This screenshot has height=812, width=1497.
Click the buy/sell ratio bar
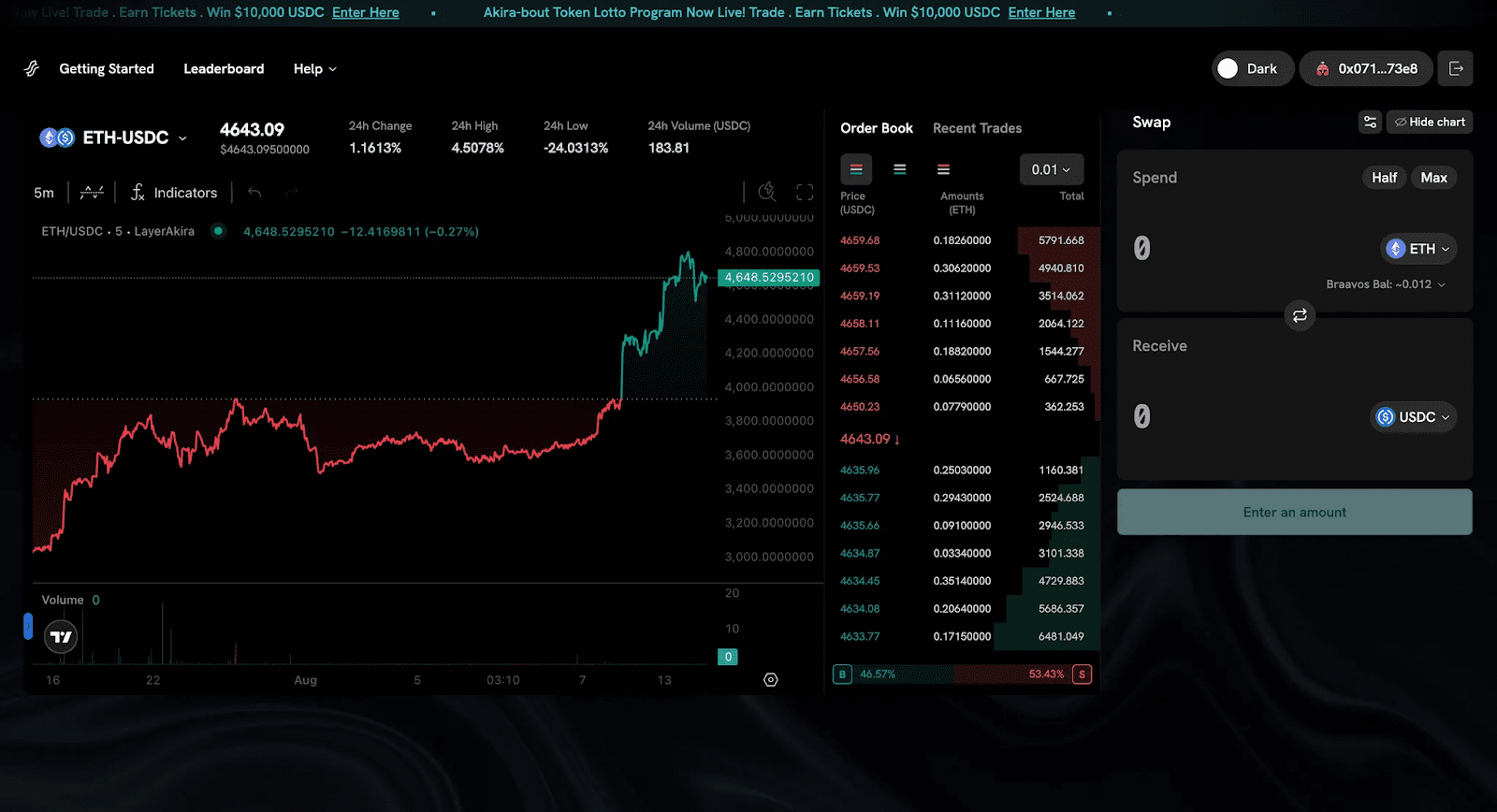coord(962,674)
